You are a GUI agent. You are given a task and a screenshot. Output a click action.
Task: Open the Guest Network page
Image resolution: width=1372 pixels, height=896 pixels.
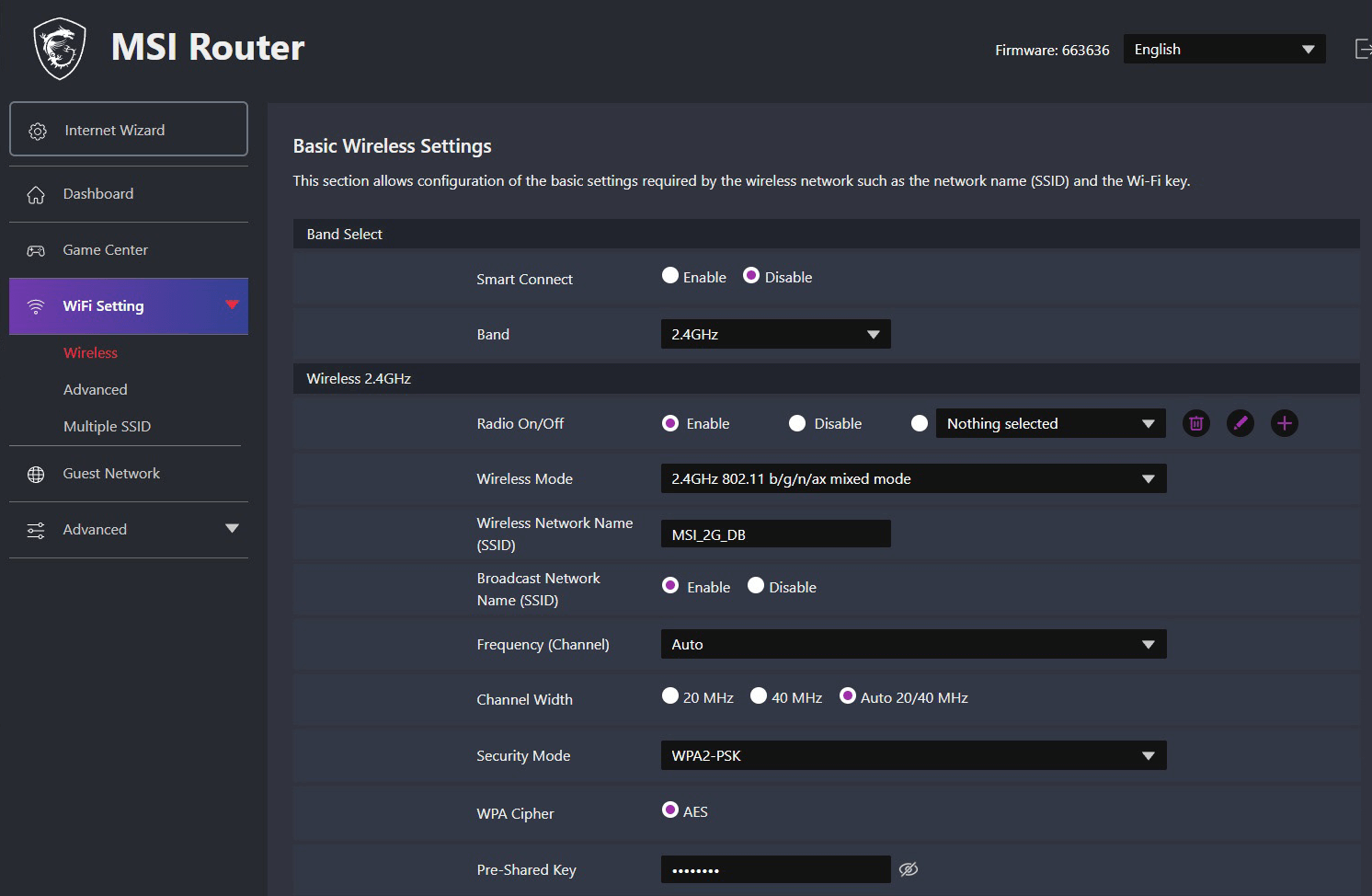(111, 474)
